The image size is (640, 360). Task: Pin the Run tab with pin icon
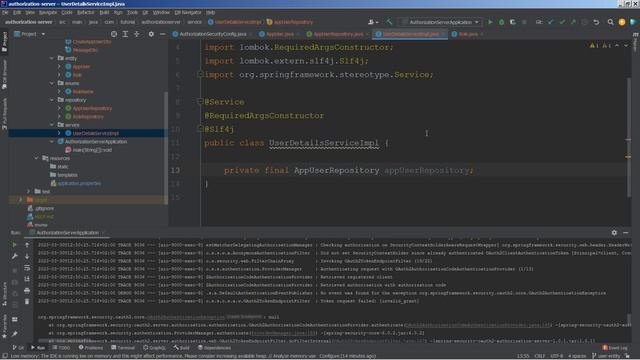pos(14,334)
